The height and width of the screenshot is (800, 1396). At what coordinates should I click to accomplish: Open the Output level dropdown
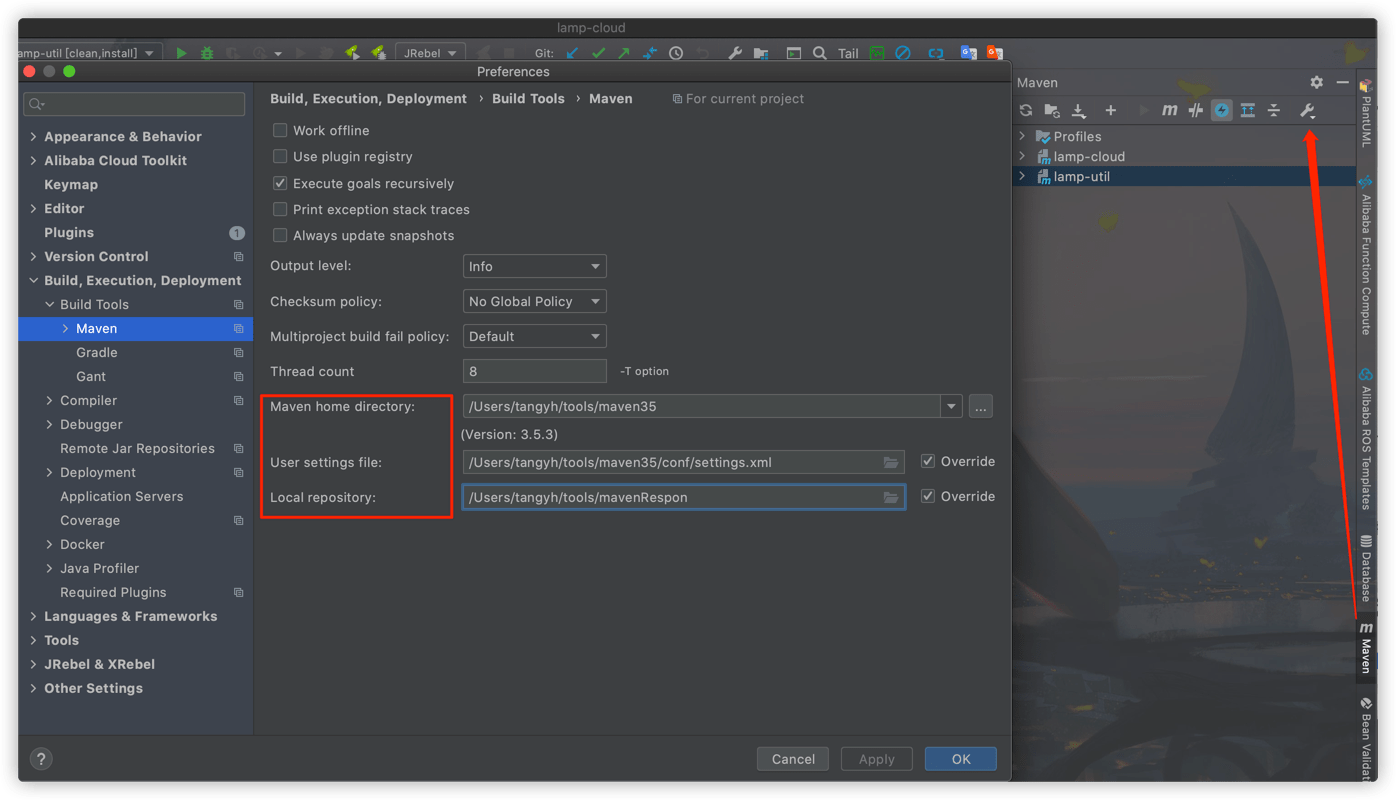(x=534, y=266)
